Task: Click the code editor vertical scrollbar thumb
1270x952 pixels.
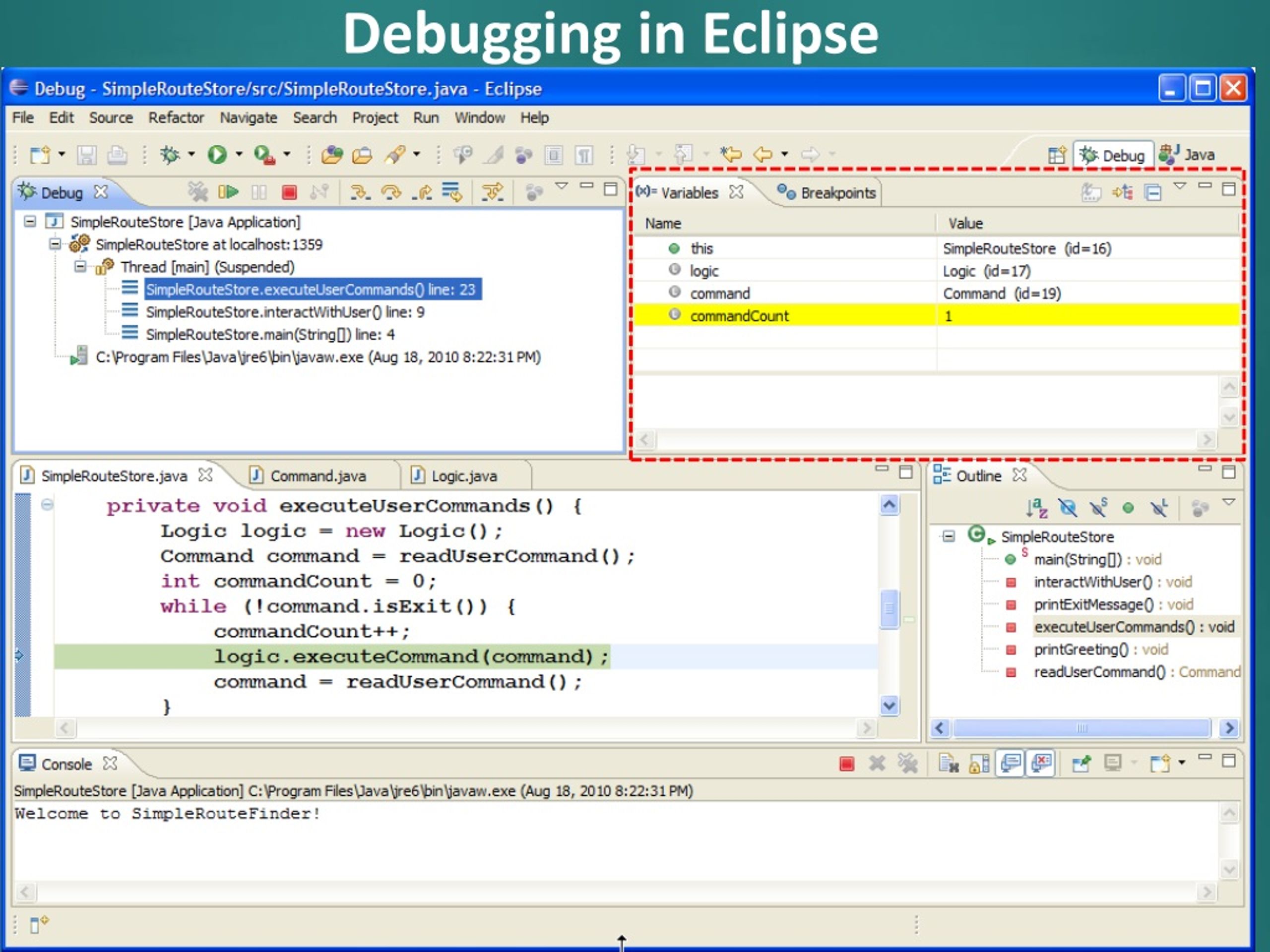Action: pos(889,609)
